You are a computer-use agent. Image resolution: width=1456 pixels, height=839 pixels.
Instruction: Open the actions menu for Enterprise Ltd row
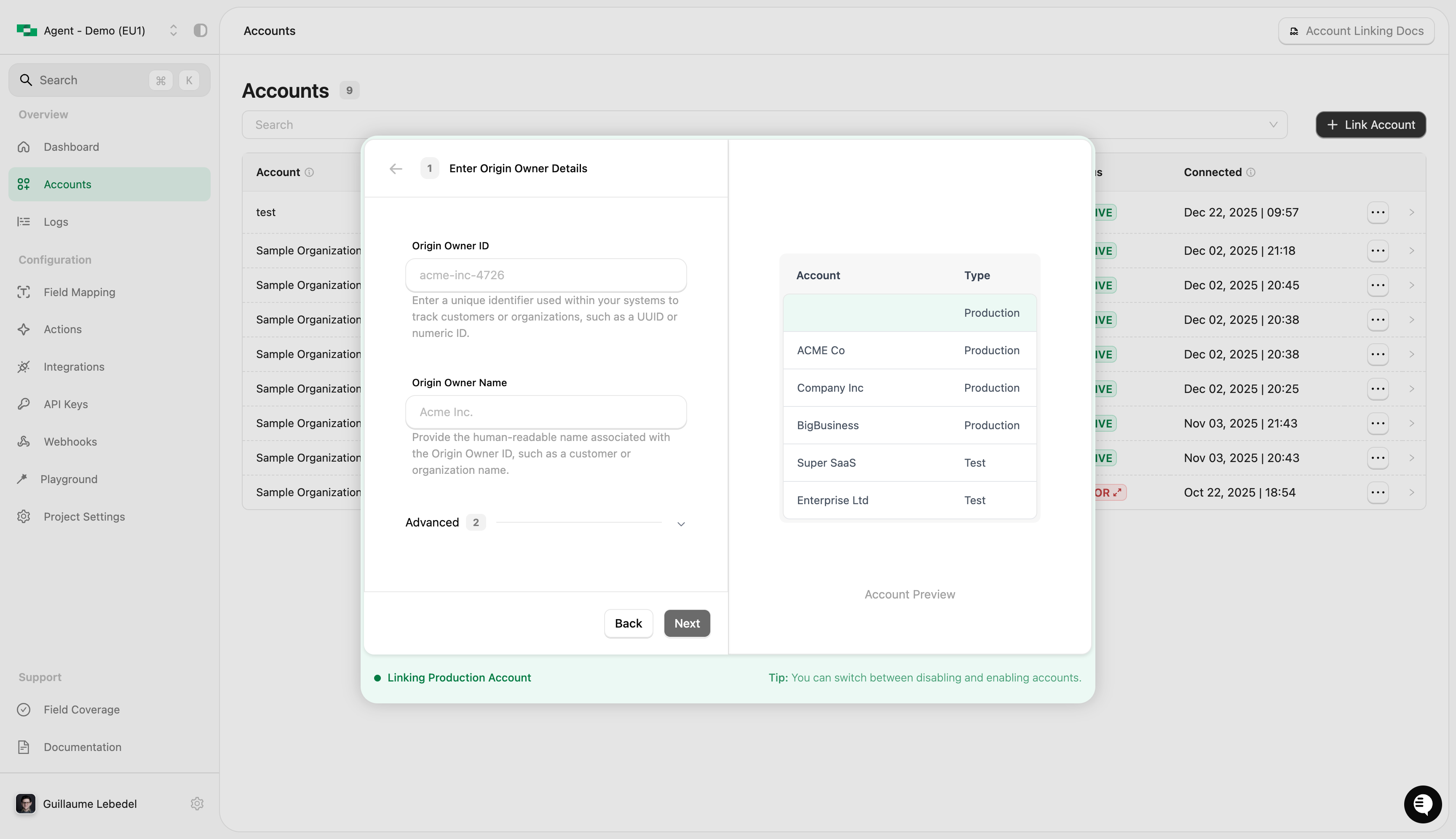(1377, 492)
